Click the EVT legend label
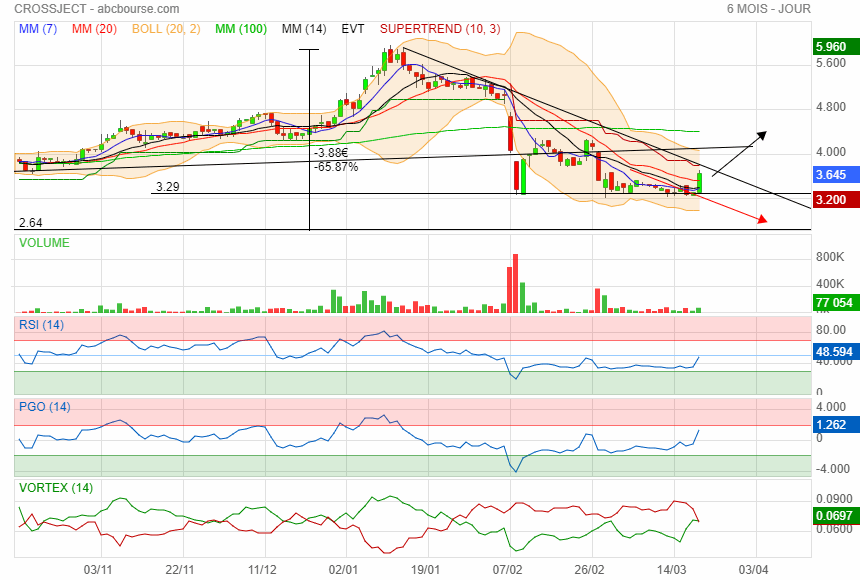This screenshot has height=580, width=860. point(353,29)
